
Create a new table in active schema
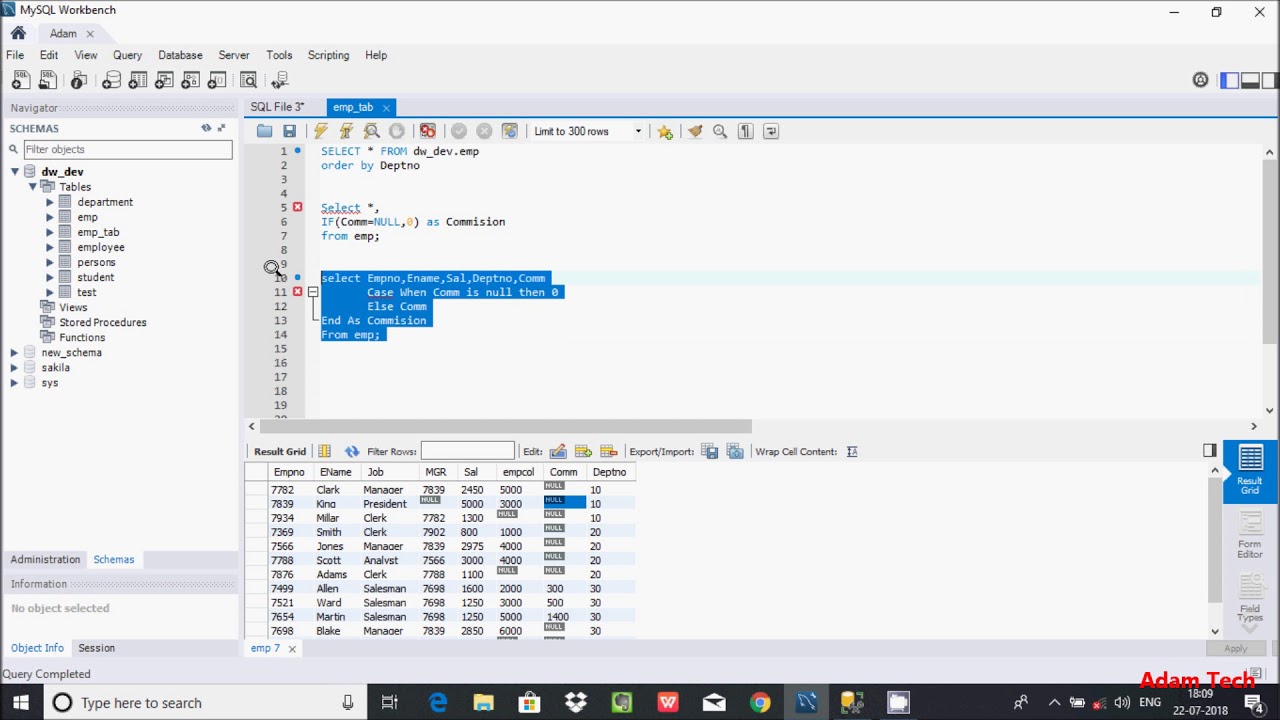click(138, 80)
